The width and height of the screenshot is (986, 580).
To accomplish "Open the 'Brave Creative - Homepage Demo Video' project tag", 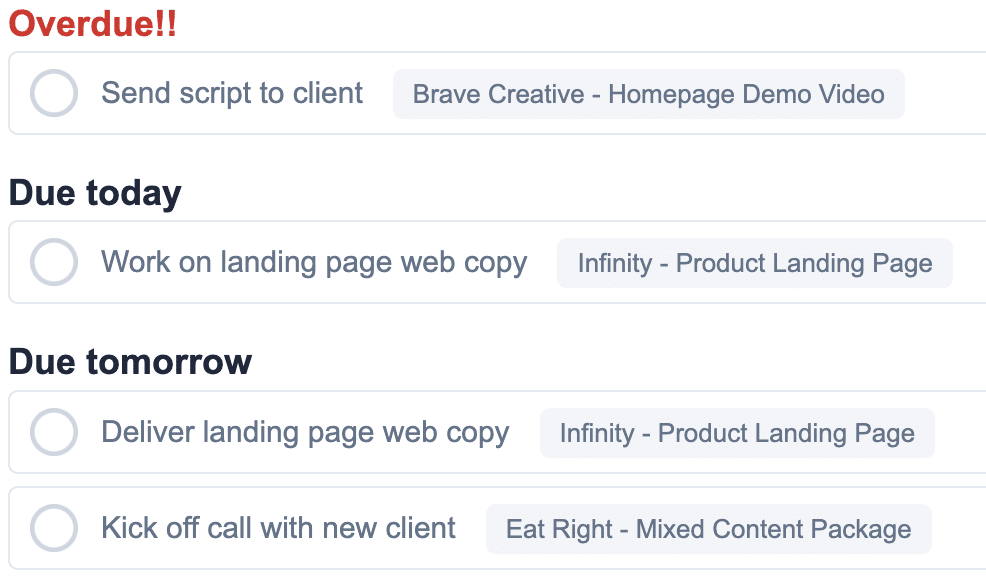I will click(648, 95).
